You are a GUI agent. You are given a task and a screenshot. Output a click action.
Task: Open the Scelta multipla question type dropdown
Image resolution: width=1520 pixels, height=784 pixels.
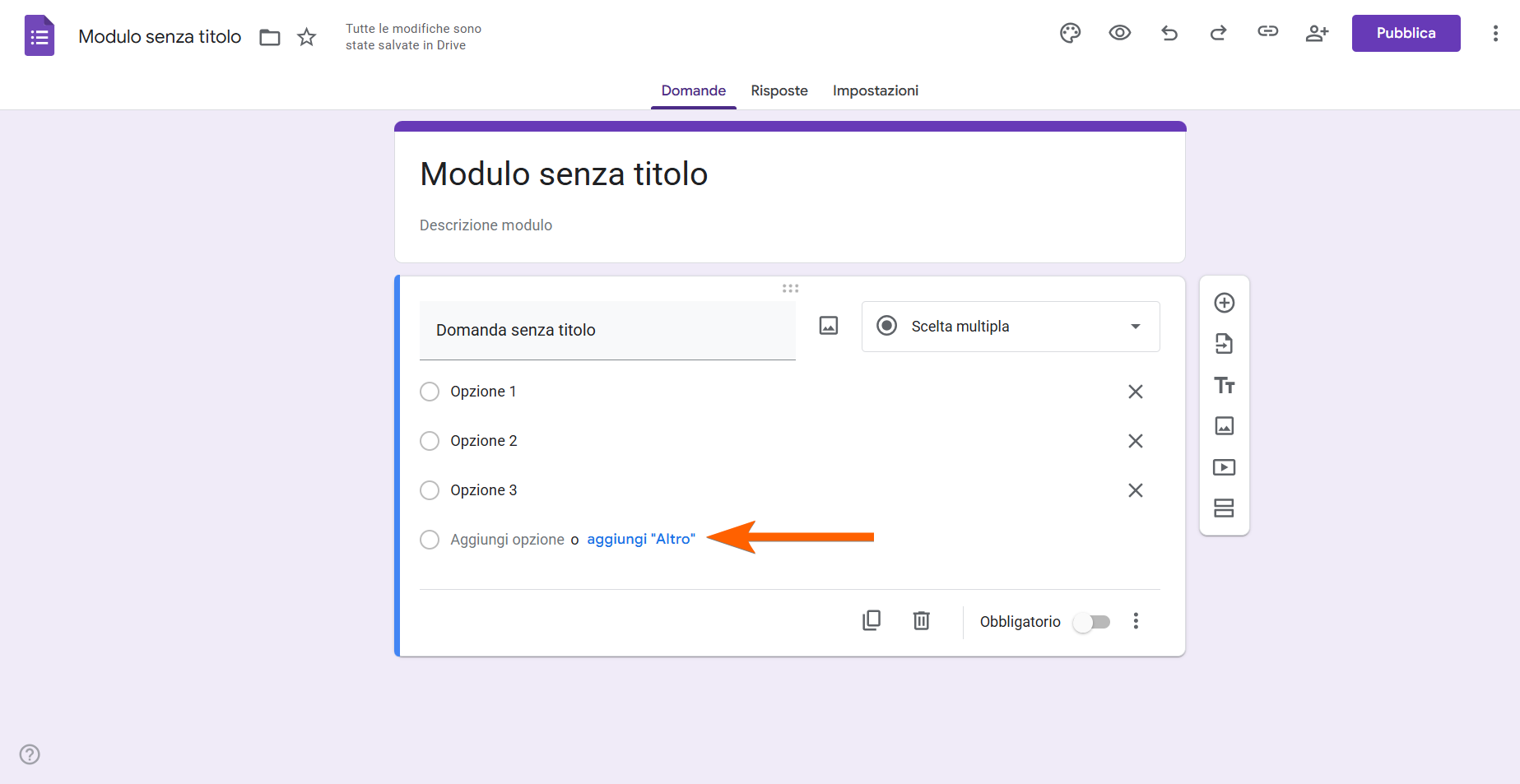pyautogui.click(x=1011, y=327)
